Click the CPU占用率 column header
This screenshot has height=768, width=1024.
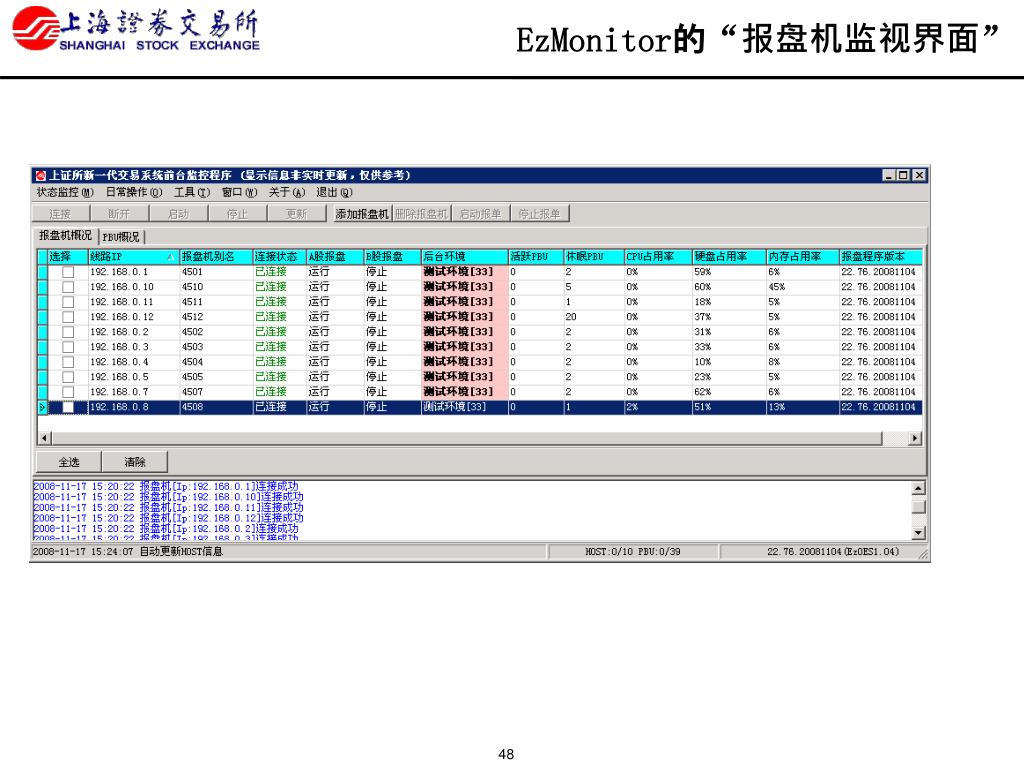(x=658, y=257)
